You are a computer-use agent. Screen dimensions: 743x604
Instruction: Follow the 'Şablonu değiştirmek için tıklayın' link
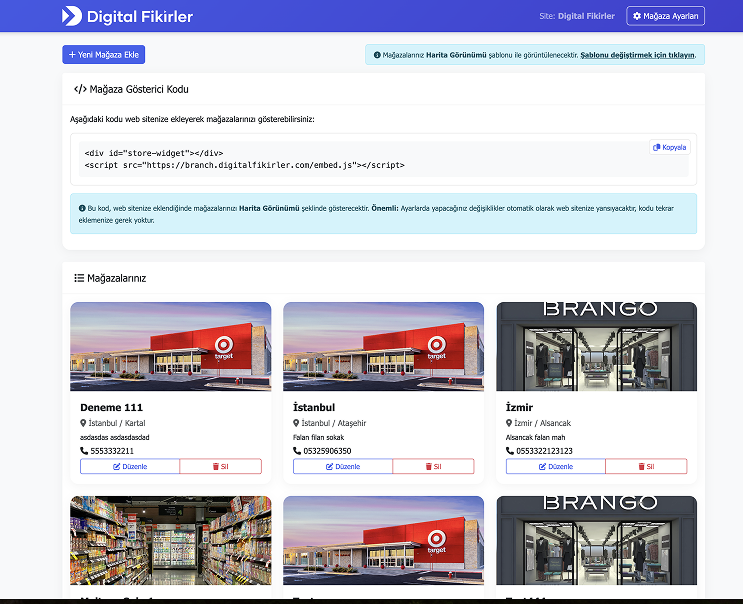pyautogui.click(x=637, y=55)
